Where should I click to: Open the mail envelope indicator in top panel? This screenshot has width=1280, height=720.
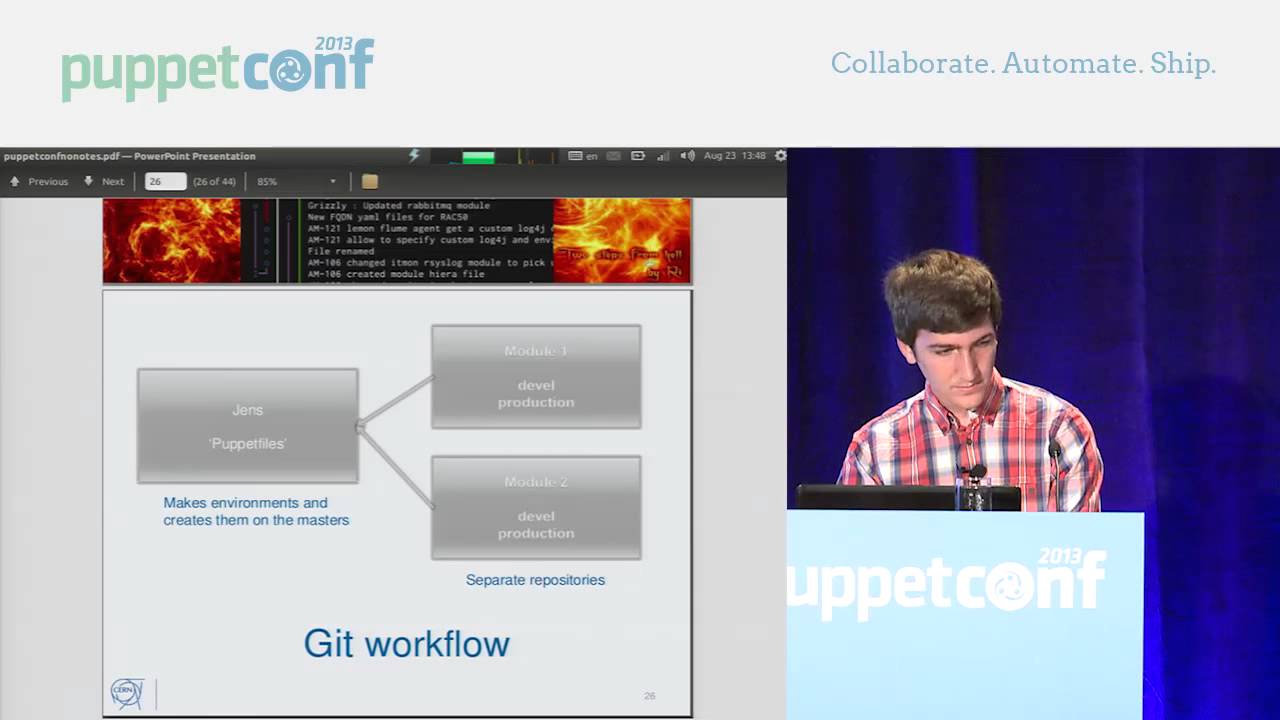614,156
